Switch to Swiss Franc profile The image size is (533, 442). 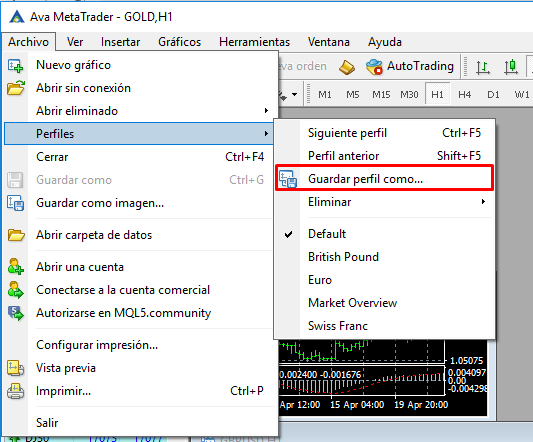click(x=384, y=326)
